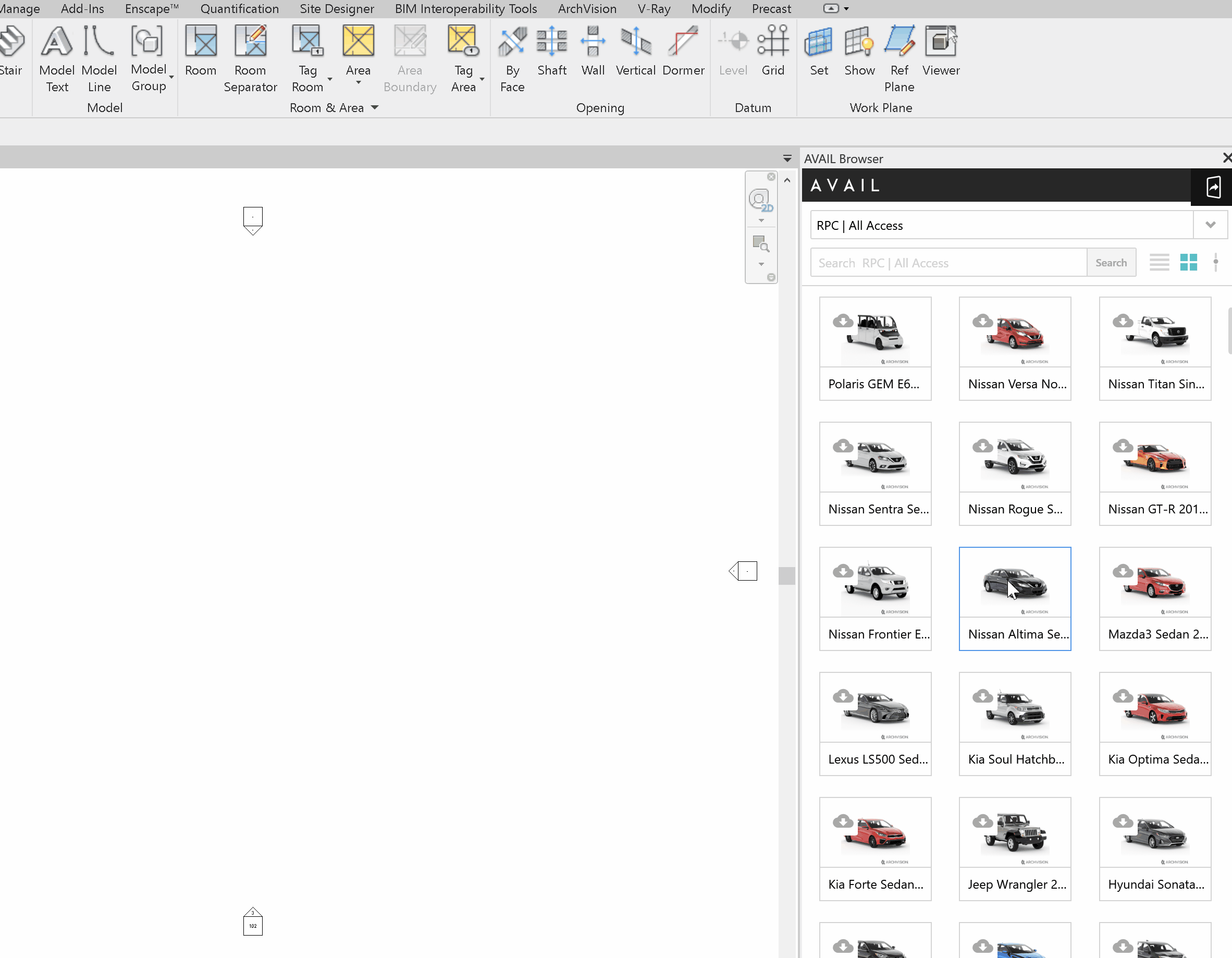This screenshot has height=958, width=1232.
Task: Open the RPC | All Access channel dropdown
Action: pos(1210,225)
